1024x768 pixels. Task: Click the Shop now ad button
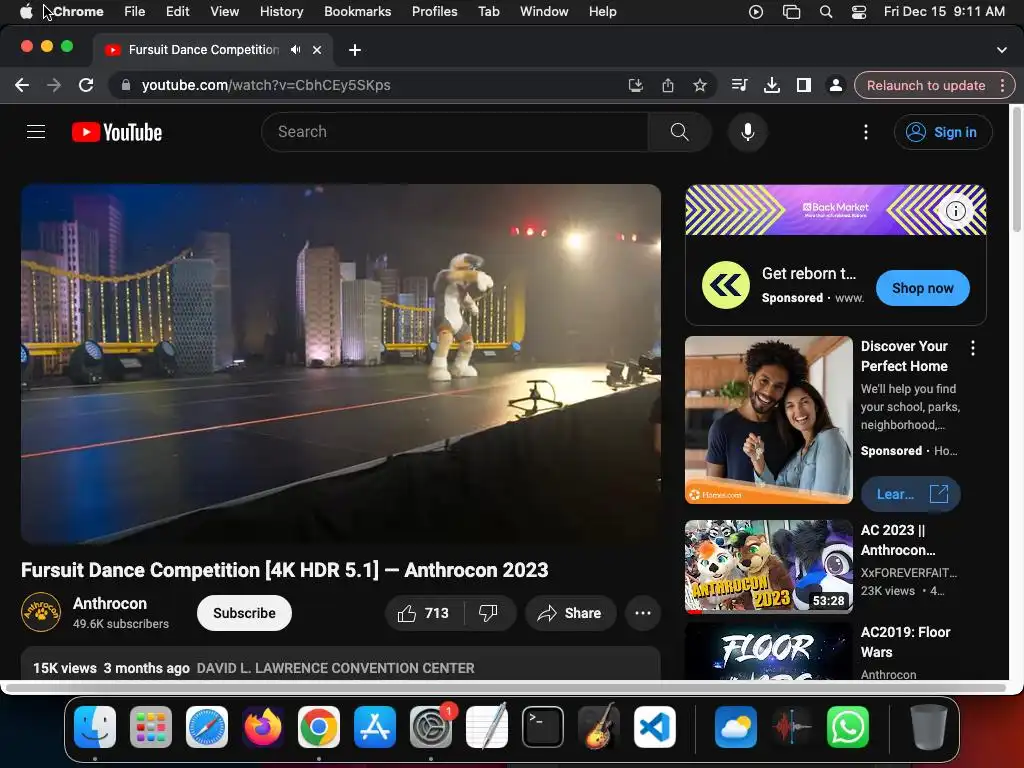(922, 288)
